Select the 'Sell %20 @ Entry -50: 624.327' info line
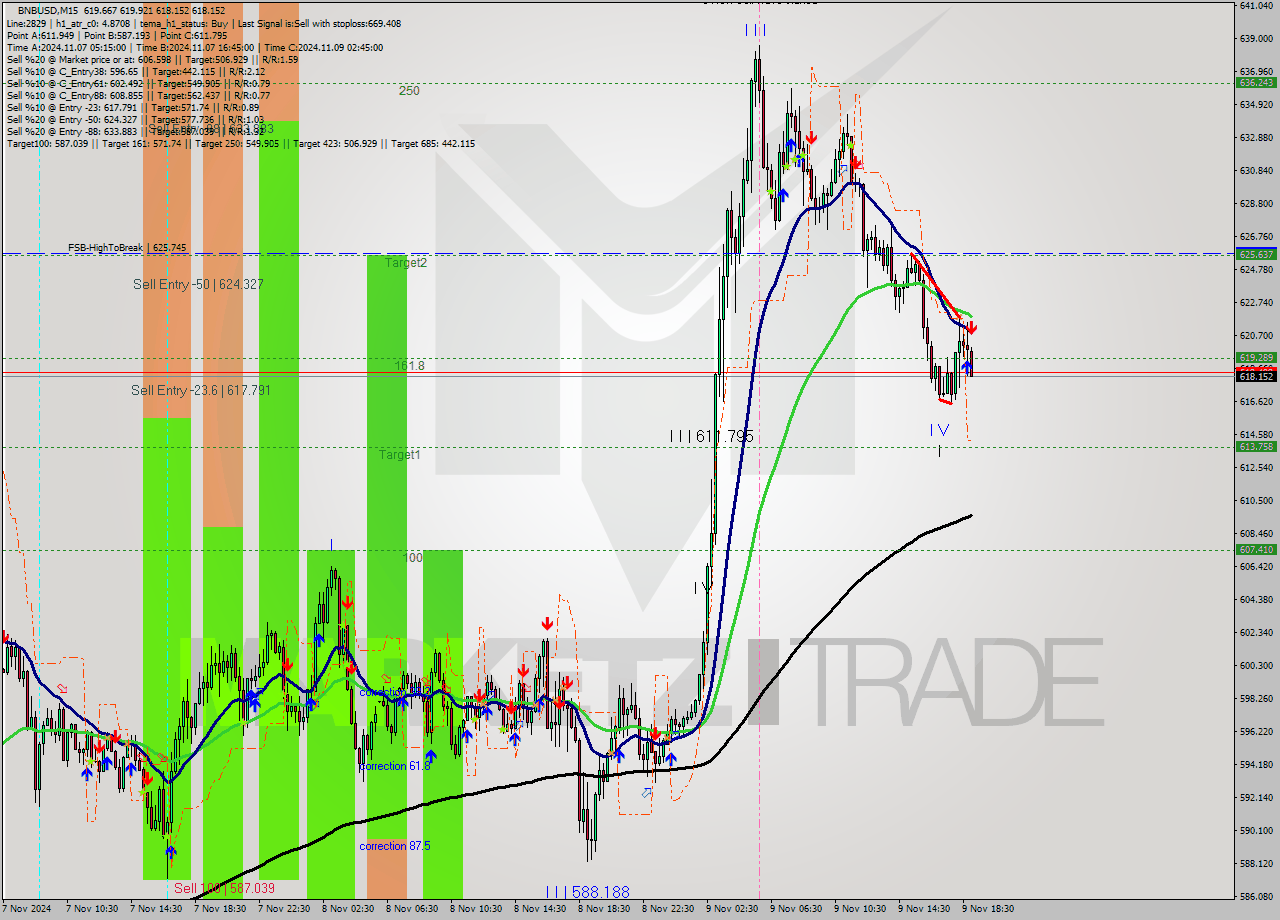This screenshot has width=1280, height=920. tap(135, 119)
